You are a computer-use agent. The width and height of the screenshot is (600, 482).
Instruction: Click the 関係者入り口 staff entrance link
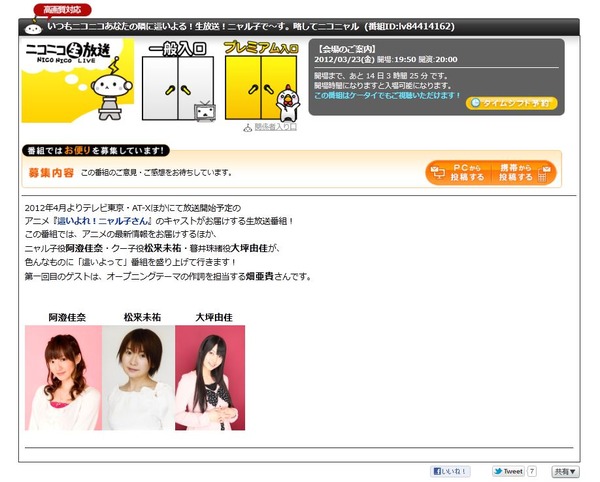pyautogui.click(x=276, y=127)
